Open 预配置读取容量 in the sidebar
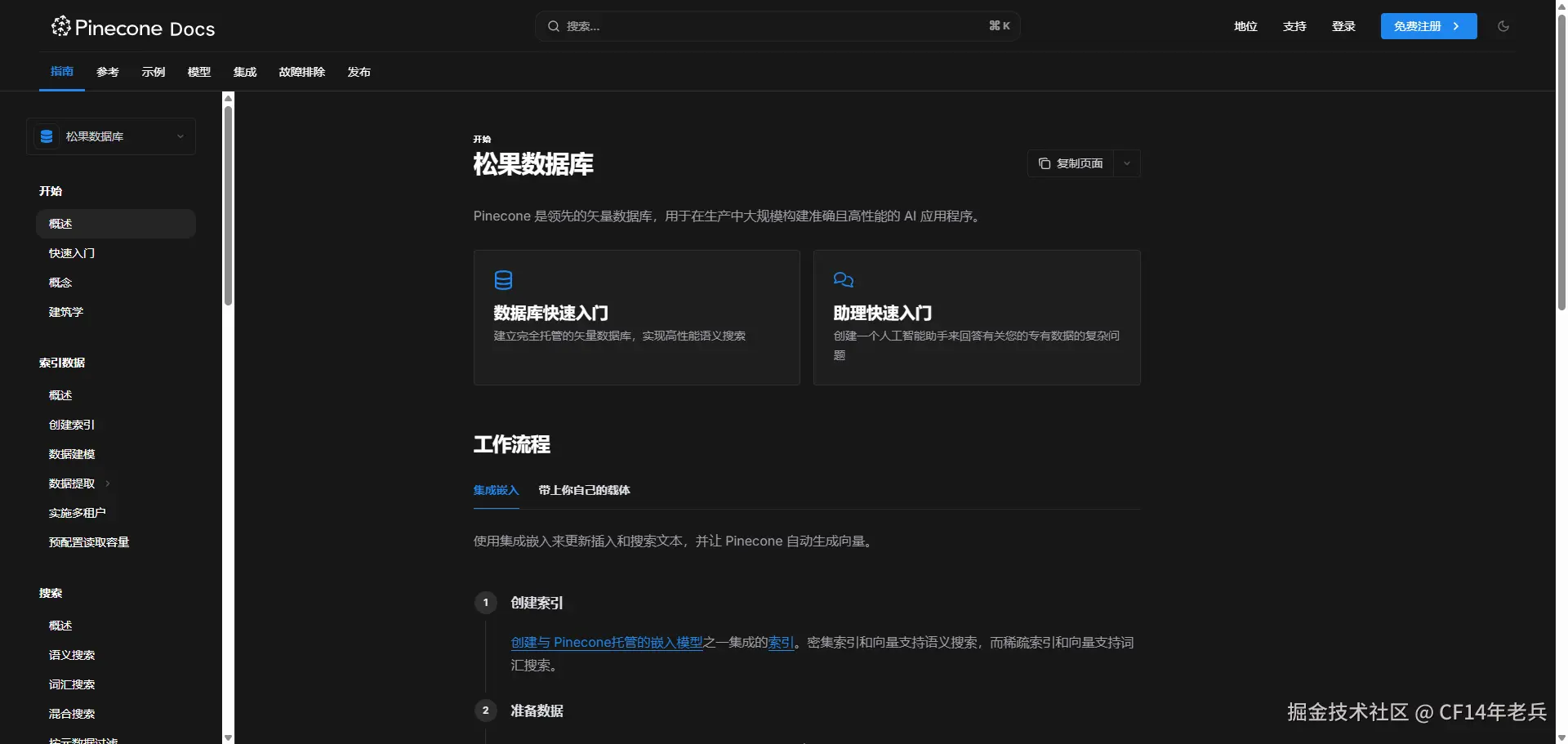 tap(116, 542)
